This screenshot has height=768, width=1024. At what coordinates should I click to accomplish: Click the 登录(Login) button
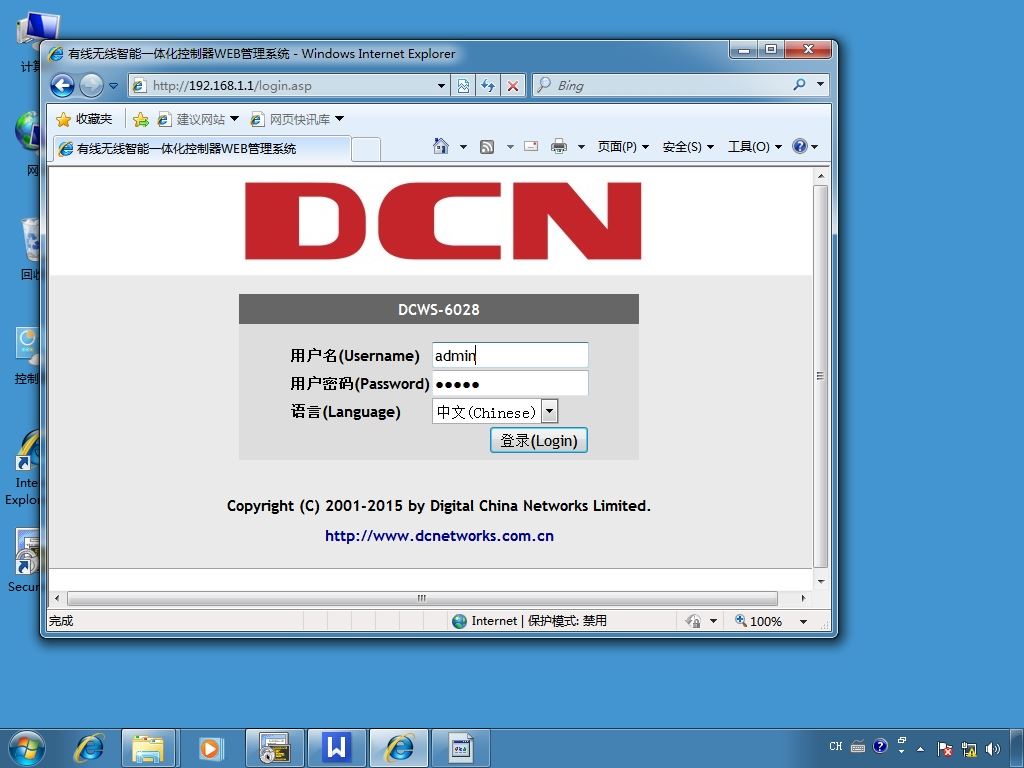click(x=539, y=440)
